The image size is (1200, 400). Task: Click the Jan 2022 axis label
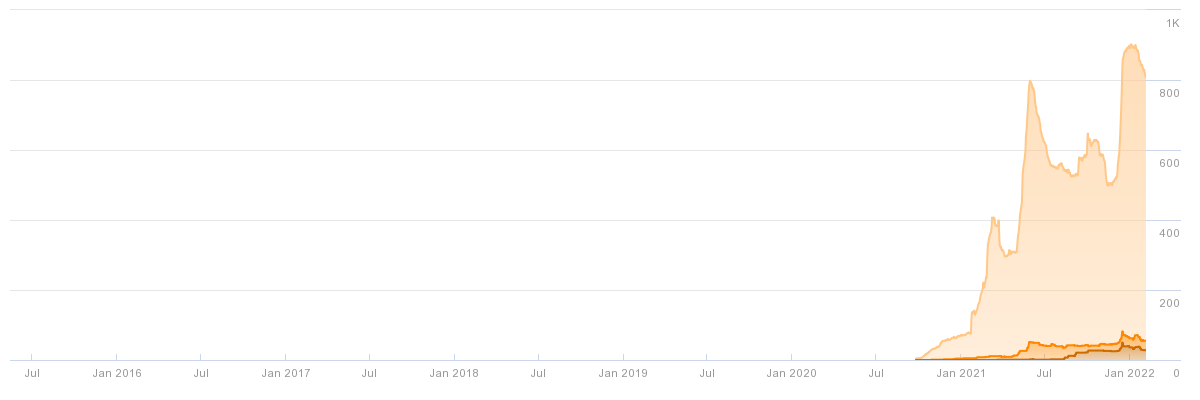pos(1130,373)
